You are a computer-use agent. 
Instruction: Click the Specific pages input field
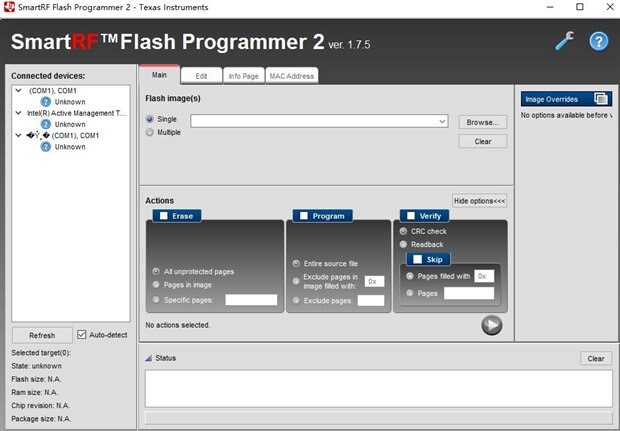[x=251, y=300]
